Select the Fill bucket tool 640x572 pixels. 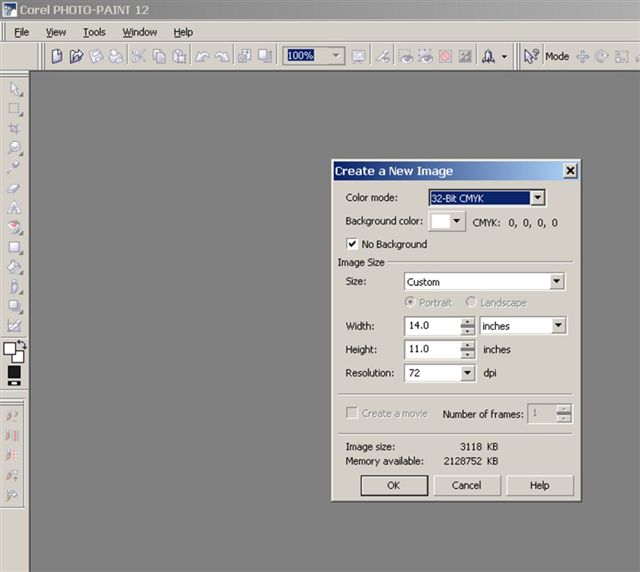point(14,266)
